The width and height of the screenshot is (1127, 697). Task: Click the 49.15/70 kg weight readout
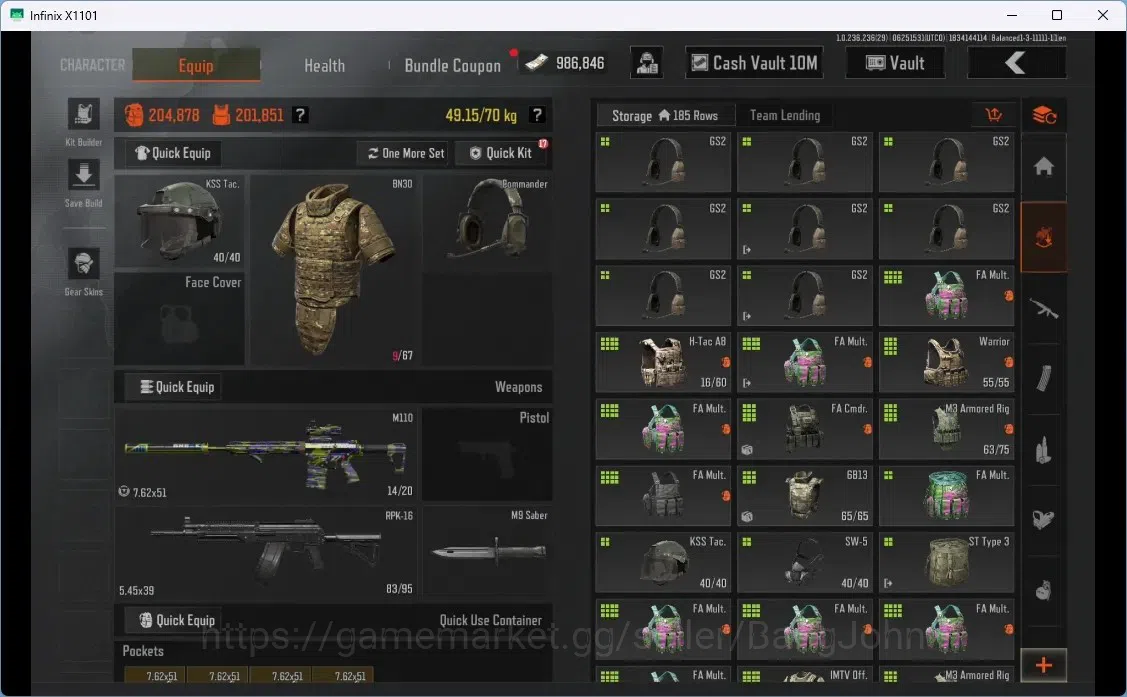point(481,115)
